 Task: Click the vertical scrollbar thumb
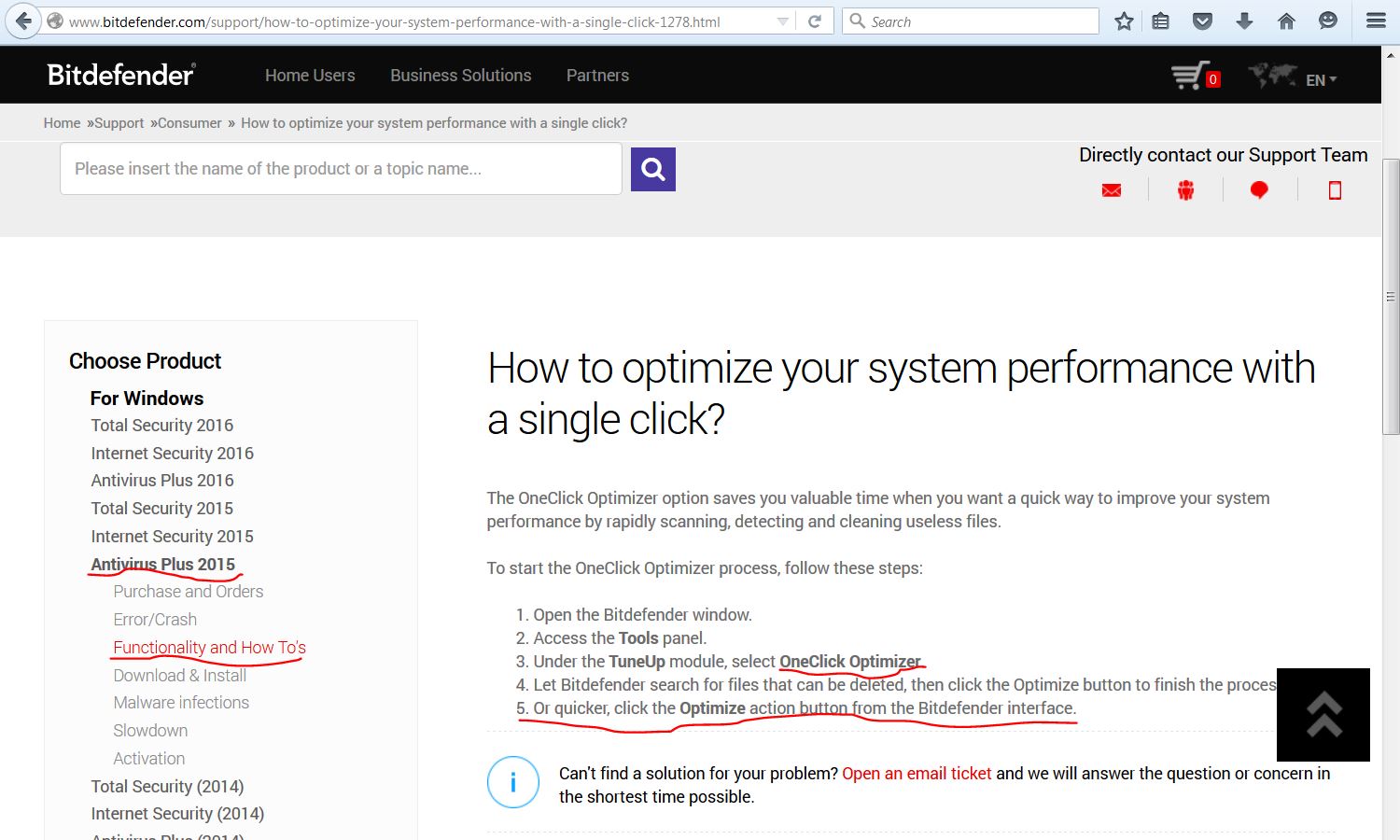(x=1391, y=297)
